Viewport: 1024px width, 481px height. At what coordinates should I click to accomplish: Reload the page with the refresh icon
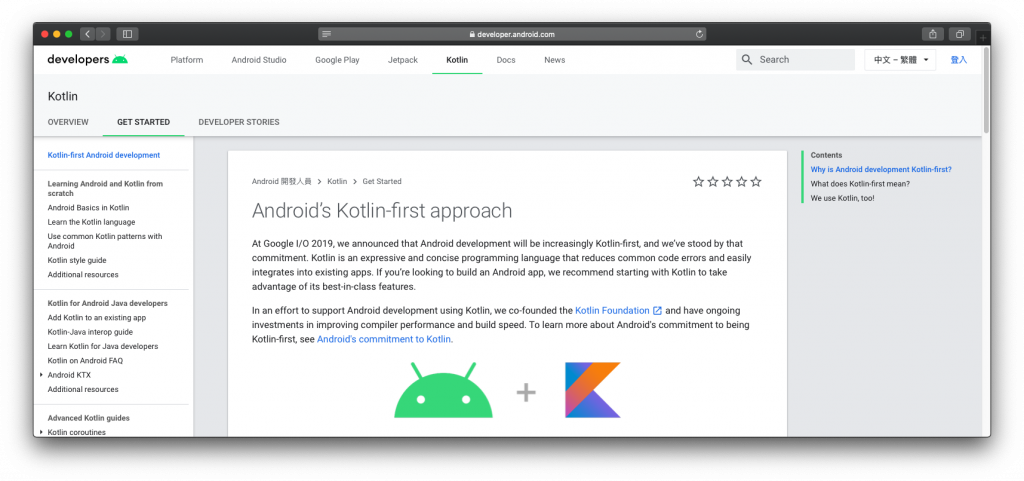[699, 34]
